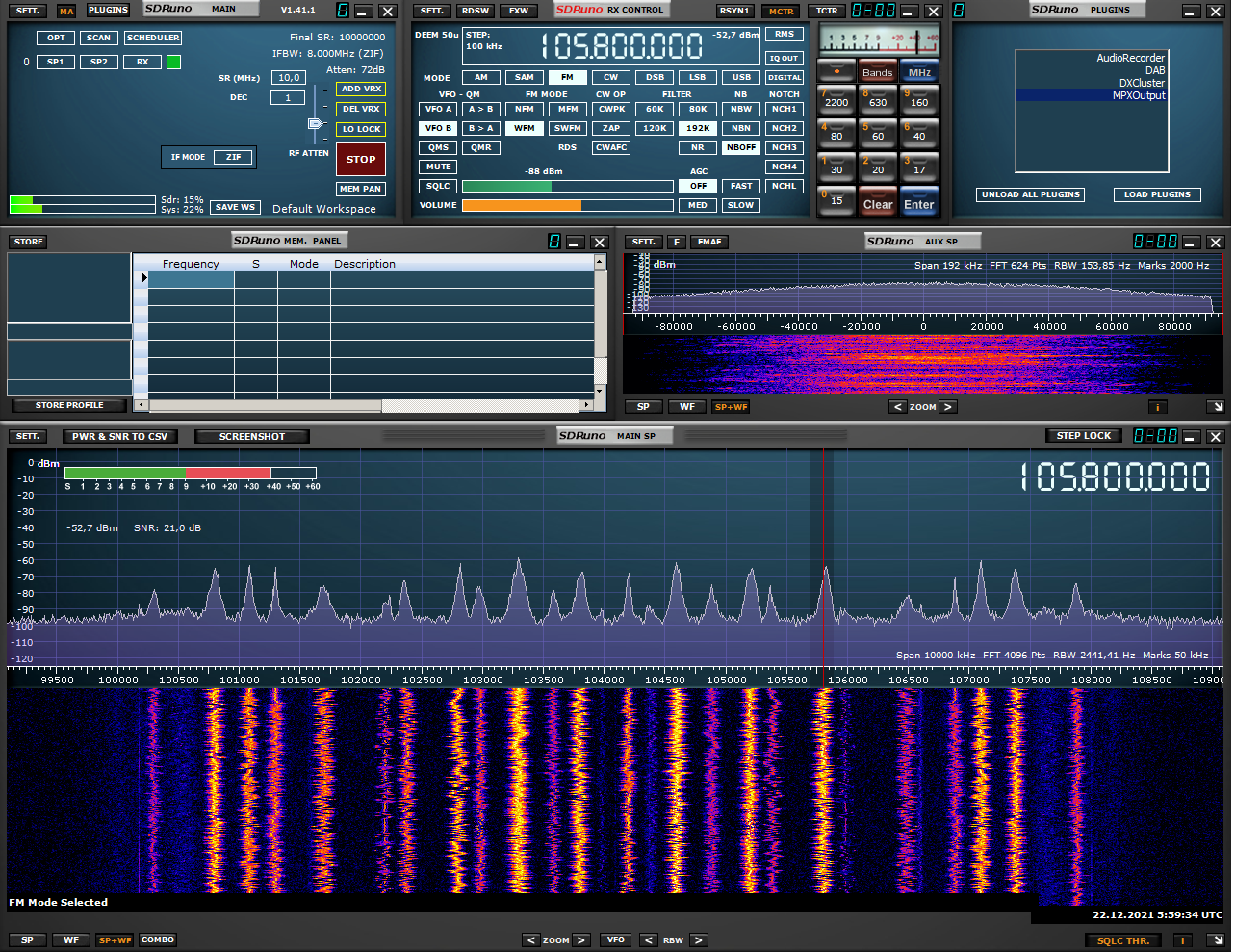
Task: Take a SCREENSHOT of Main SP
Action: point(252,436)
